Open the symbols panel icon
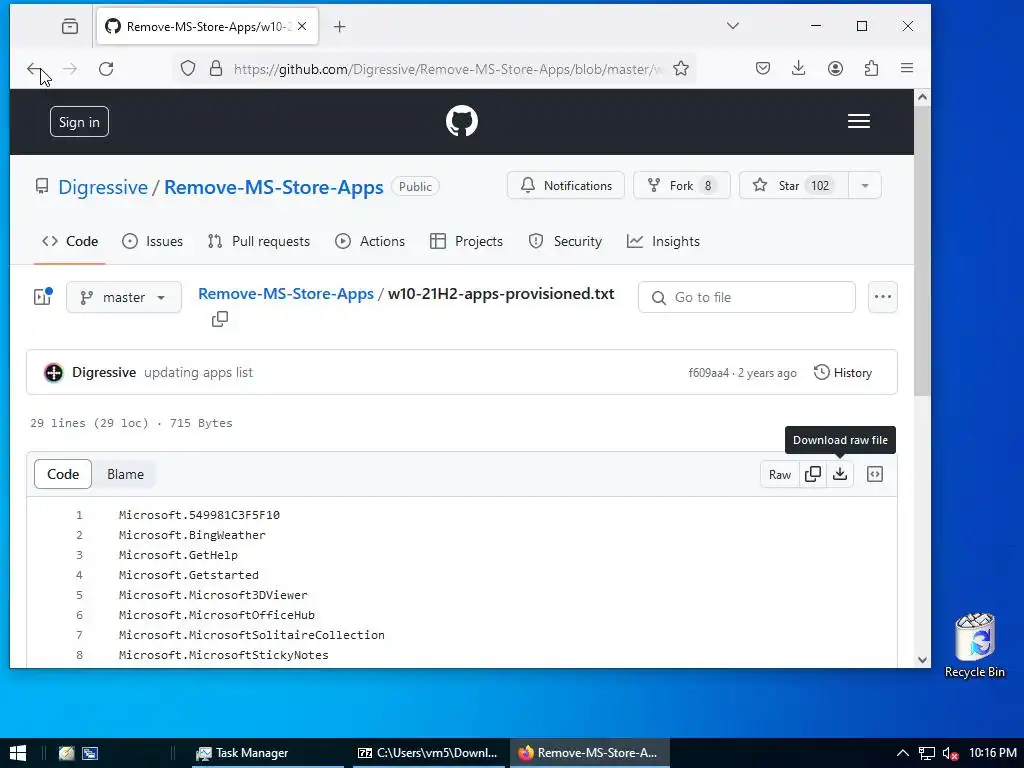 pyautogui.click(x=875, y=474)
